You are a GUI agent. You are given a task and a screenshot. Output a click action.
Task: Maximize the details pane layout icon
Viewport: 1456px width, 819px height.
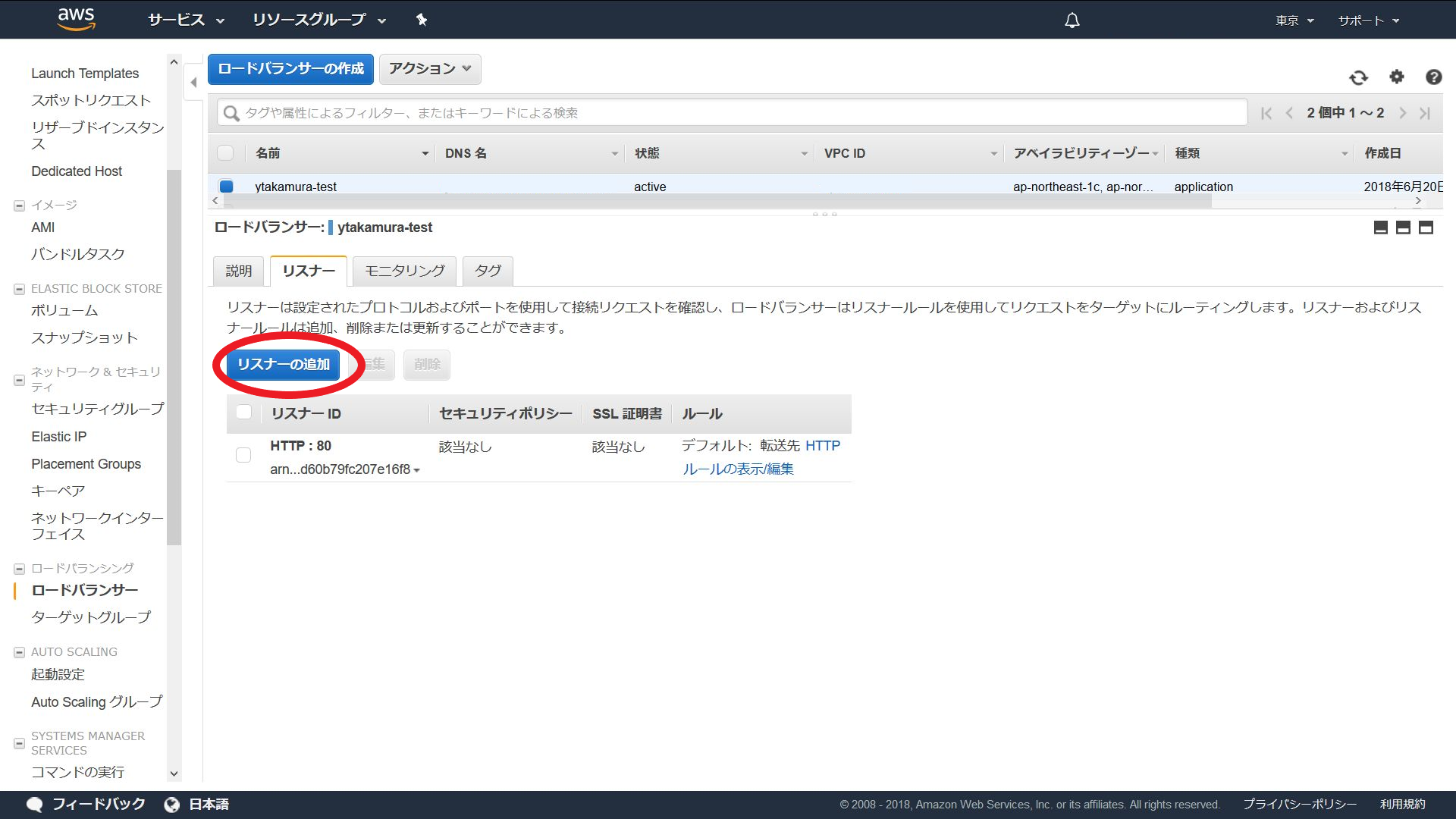[x=1426, y=227]
